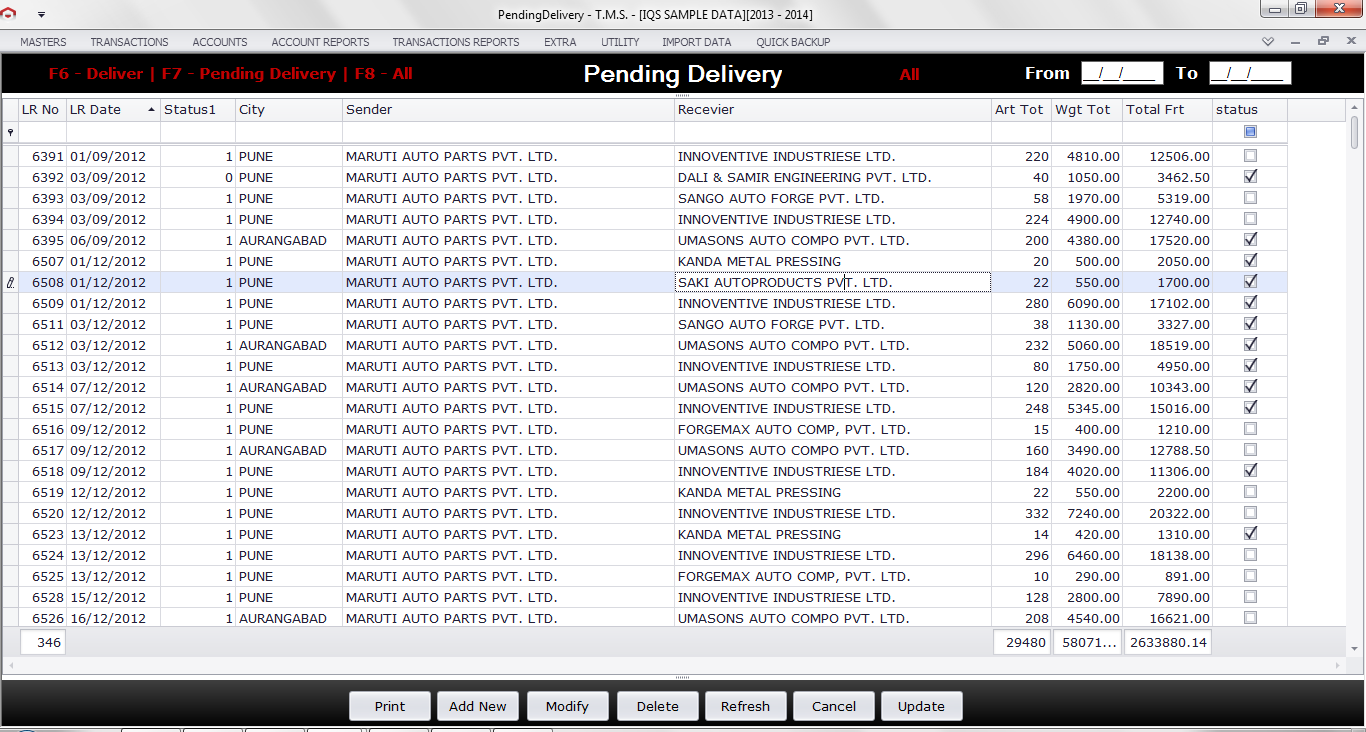
Task: Click the horizontal scrollbar left arrow
Action: pyautogui.click(x=9, y=665)
